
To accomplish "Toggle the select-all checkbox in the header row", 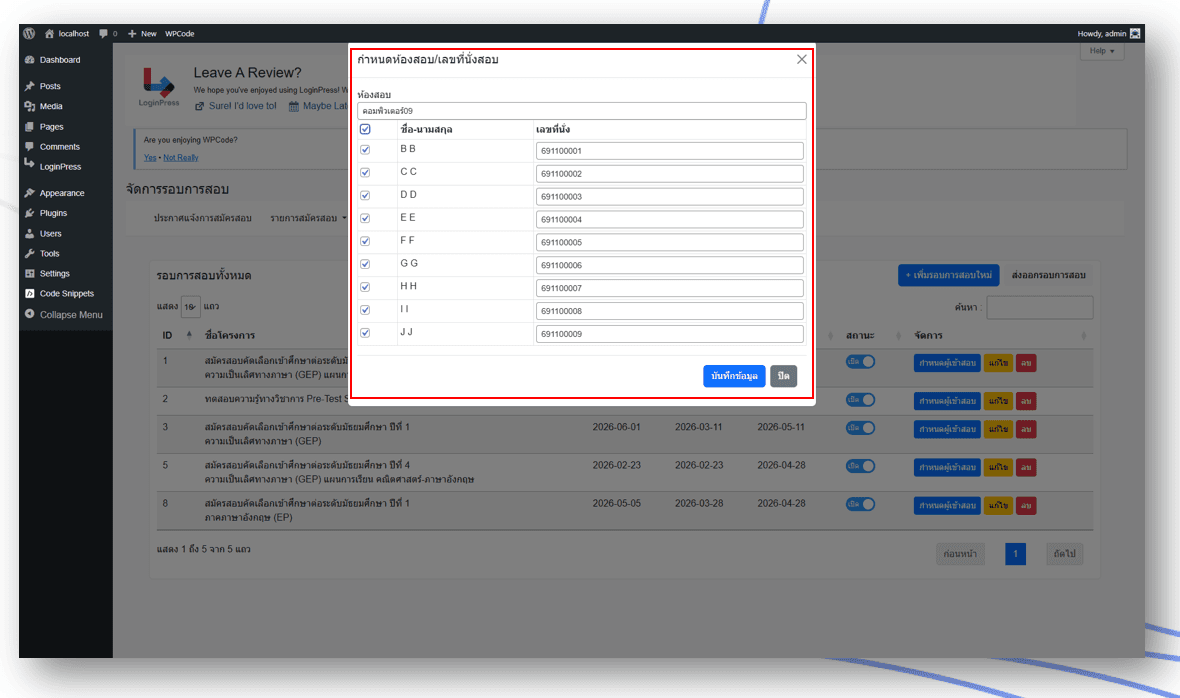I will (365, 129).
